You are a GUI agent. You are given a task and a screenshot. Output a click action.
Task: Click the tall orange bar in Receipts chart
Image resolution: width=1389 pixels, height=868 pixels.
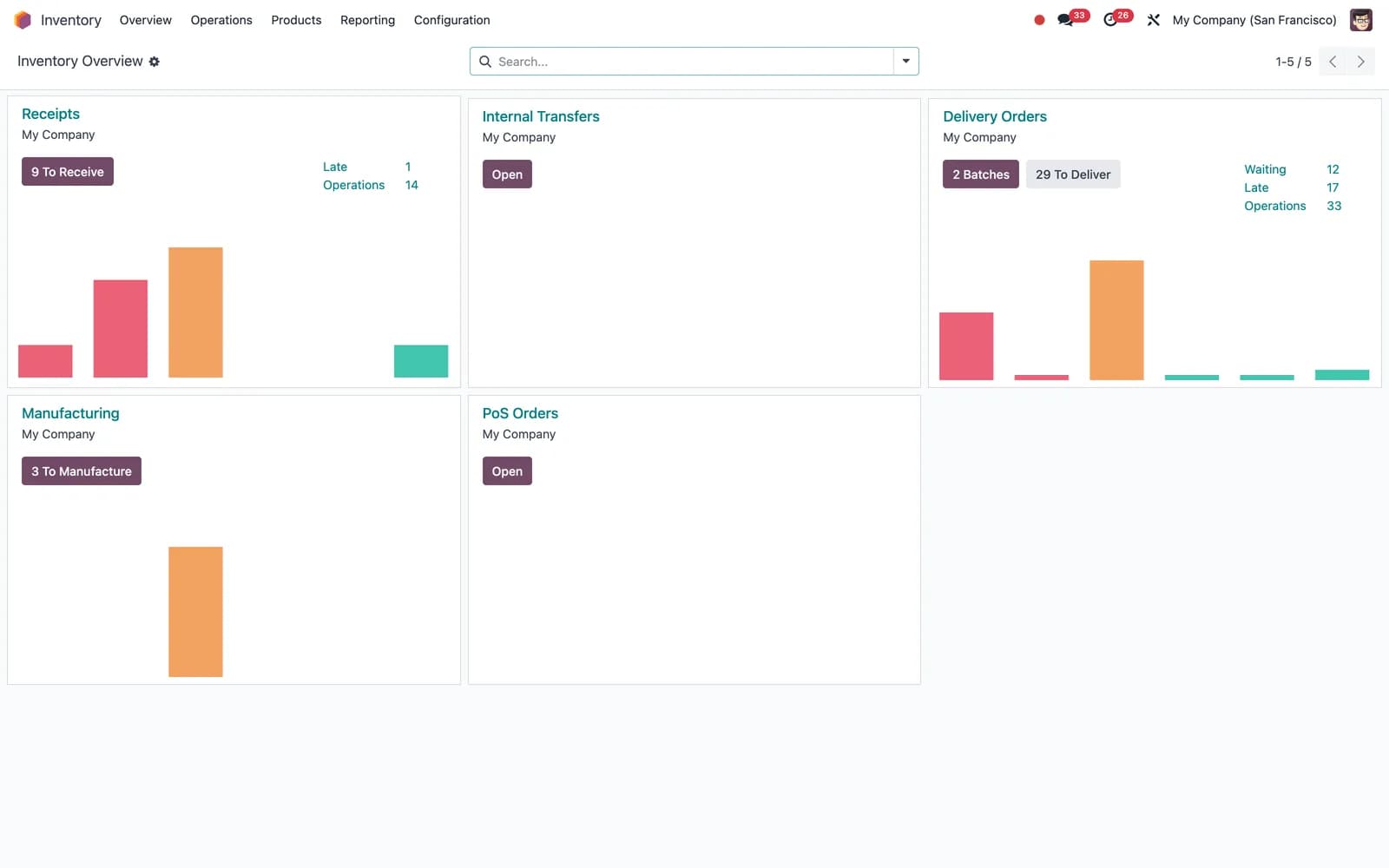coord(195,312)
